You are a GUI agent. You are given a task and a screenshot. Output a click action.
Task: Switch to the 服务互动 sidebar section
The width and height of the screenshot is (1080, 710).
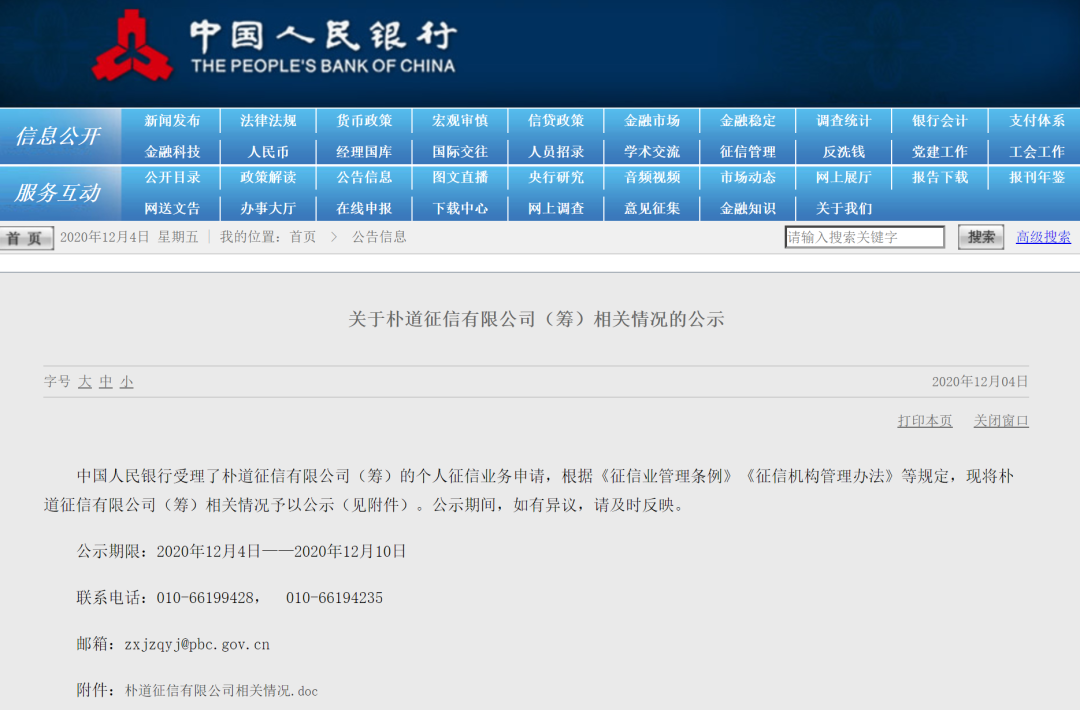click(60, 193)
